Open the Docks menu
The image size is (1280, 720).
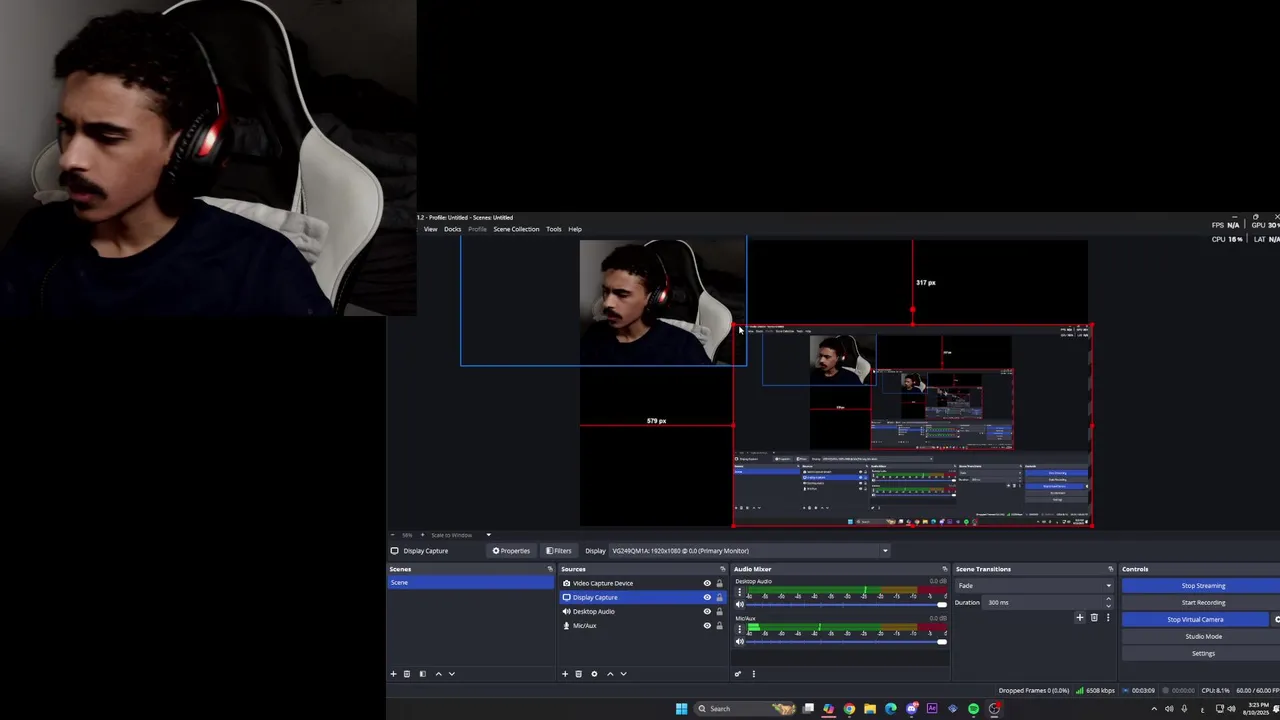453,229
